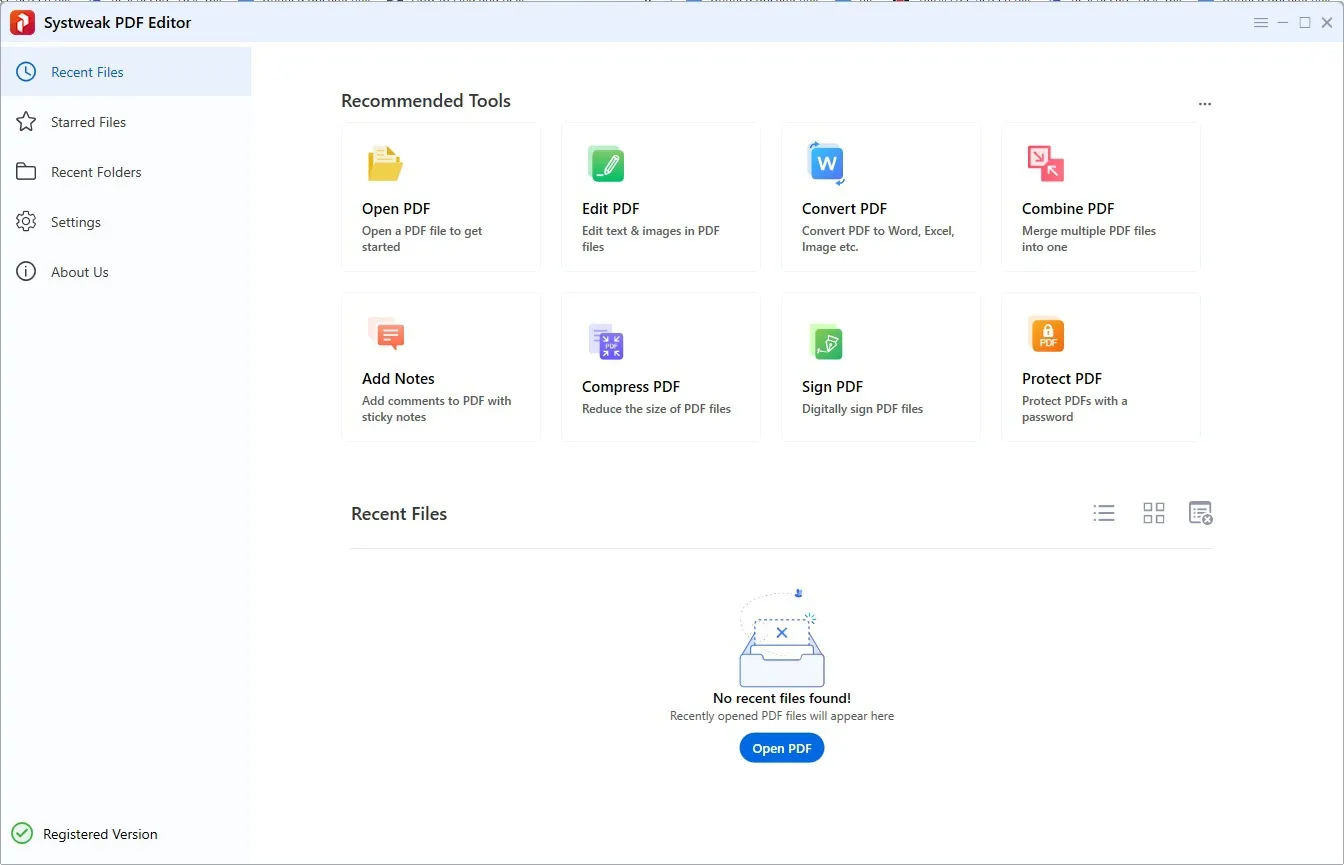The width and height of the screenshot is (1344, 865).
Task: Click the 'No recent files found!' message
Action: 782,698
